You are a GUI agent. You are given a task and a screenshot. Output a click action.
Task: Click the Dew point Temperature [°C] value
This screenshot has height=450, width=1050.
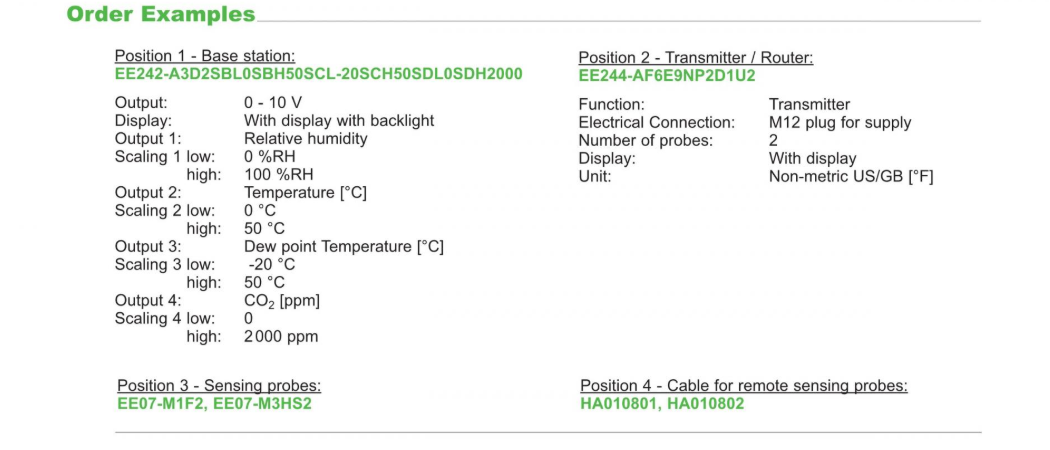point(343,247)
